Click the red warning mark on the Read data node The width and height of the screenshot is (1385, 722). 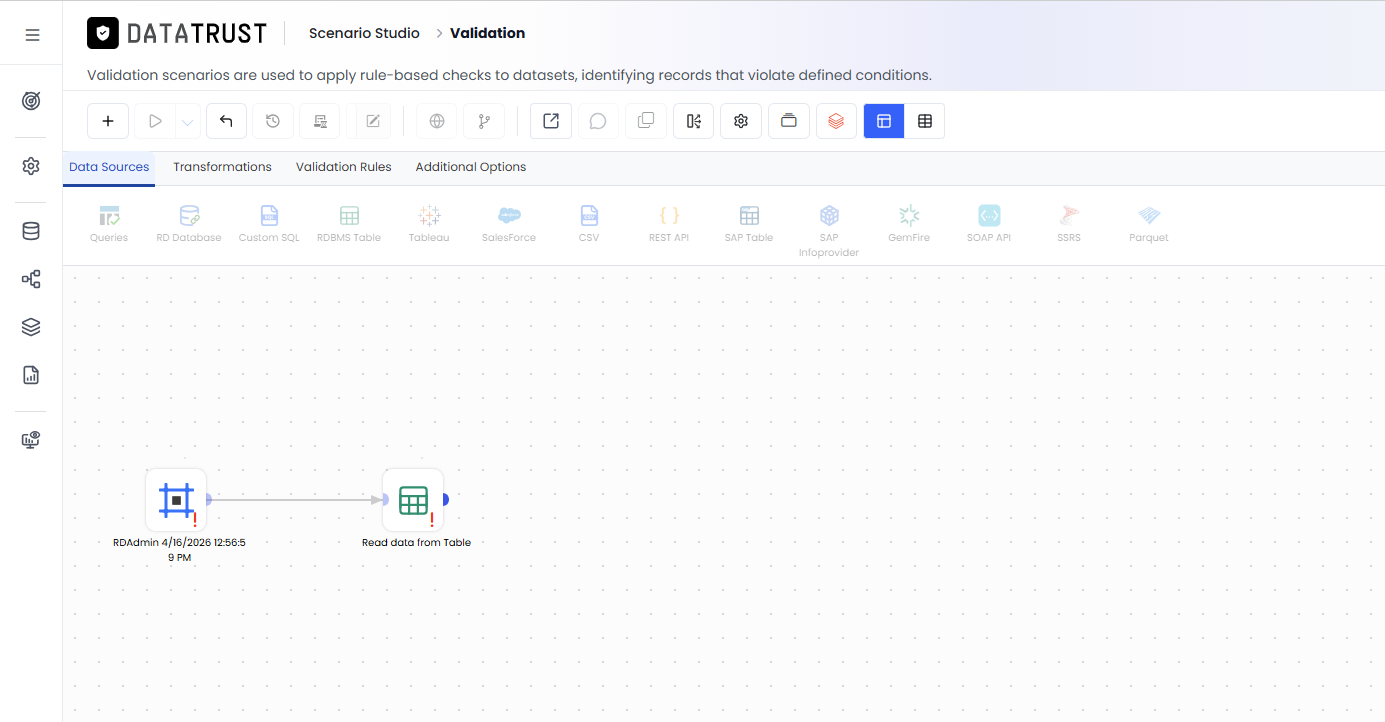pos(432,520)
